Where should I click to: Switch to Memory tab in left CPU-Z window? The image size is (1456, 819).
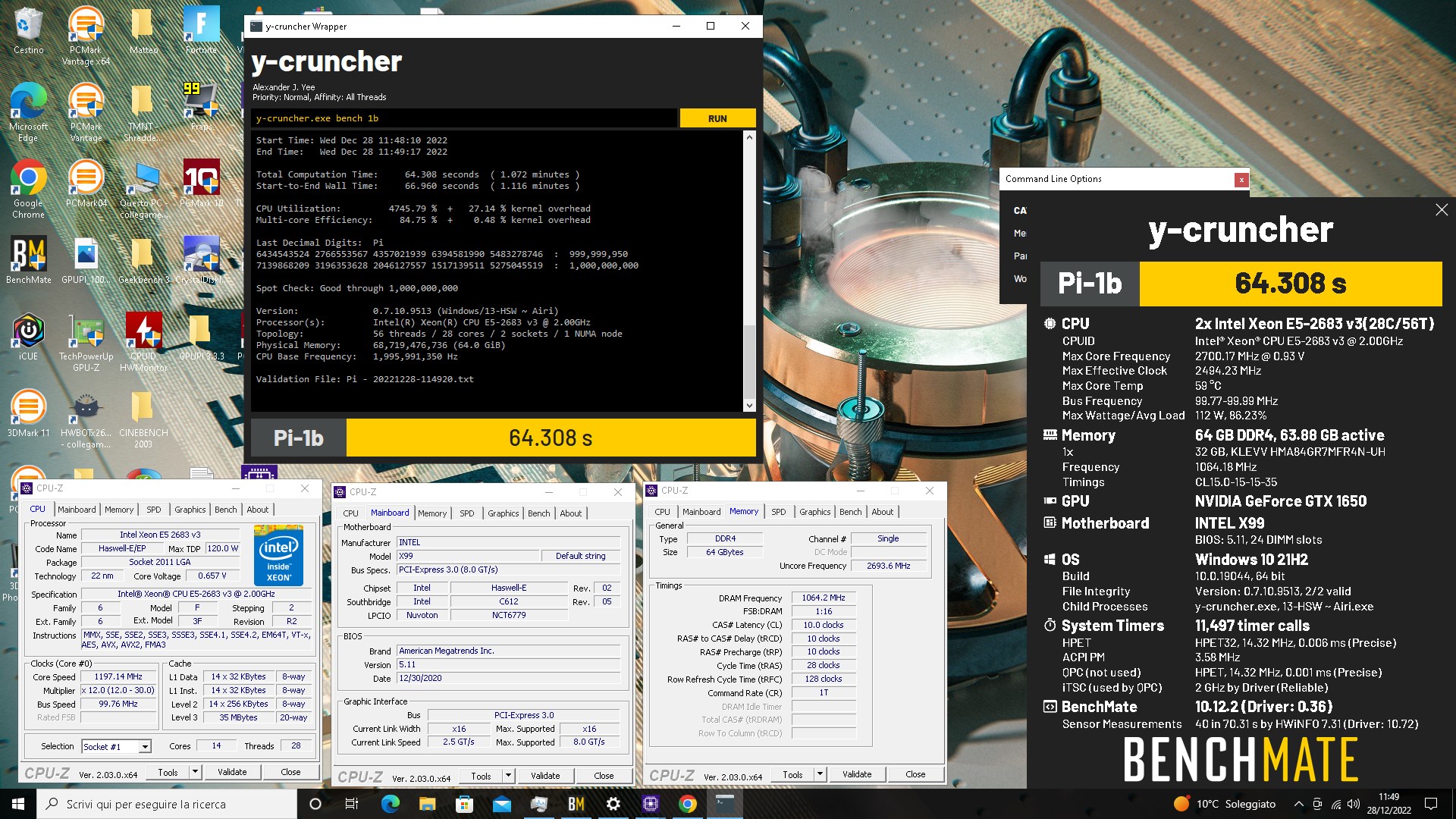point(119,510)
